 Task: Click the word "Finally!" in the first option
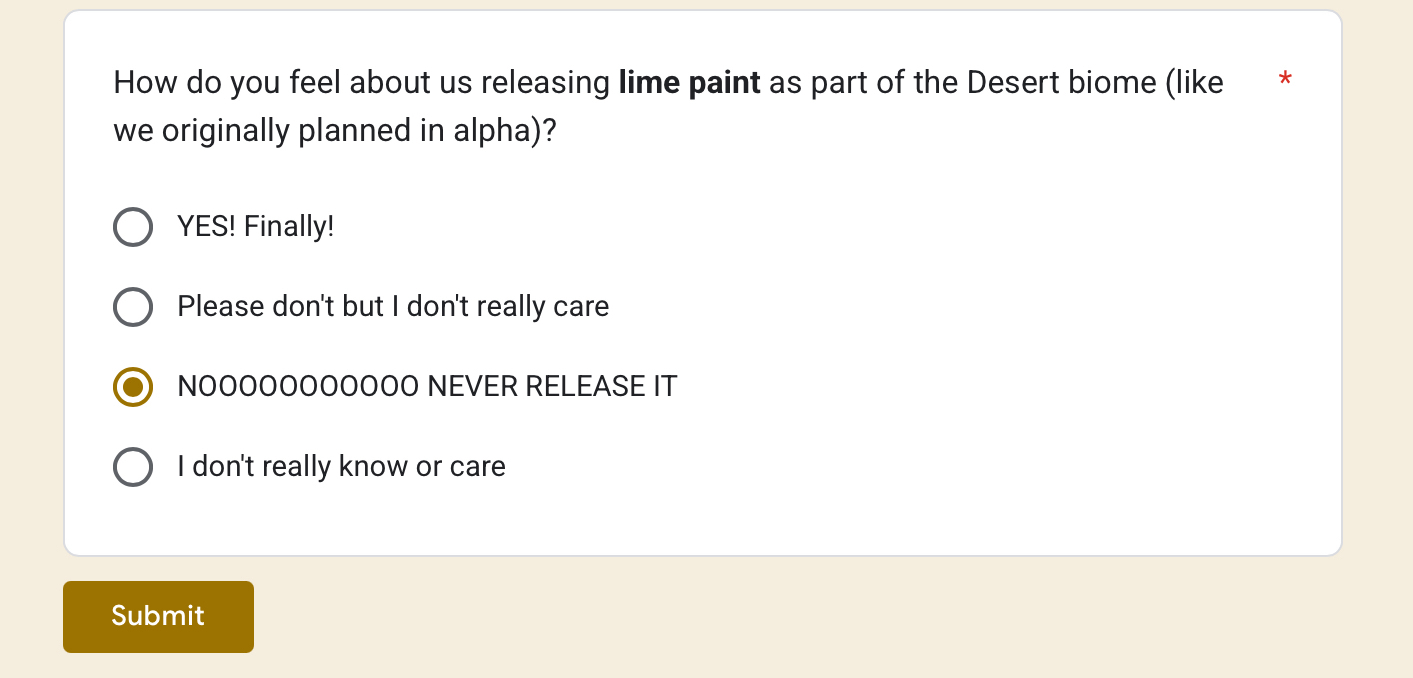tap(289, 227)
